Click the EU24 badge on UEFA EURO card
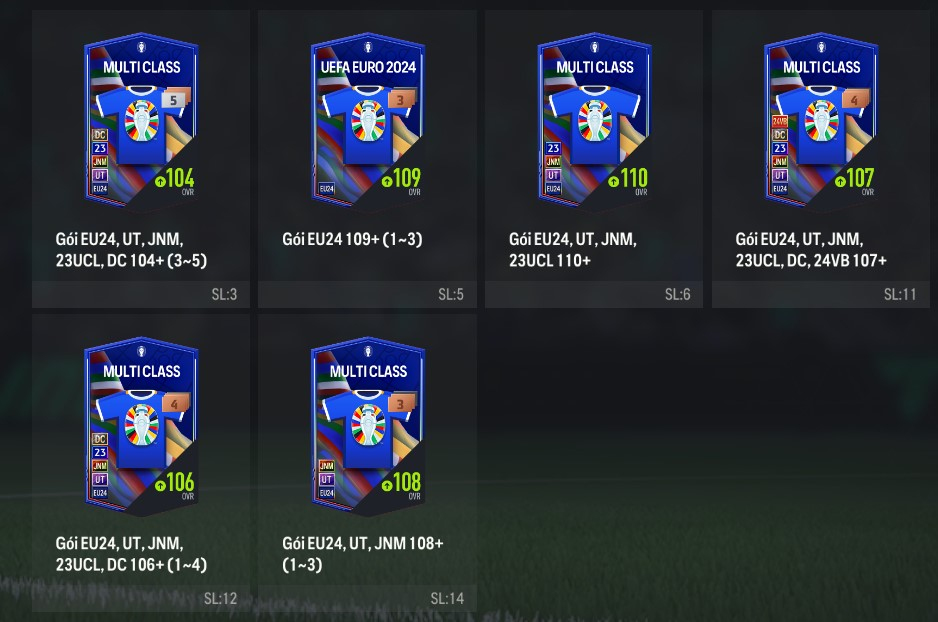 (327, 188)
